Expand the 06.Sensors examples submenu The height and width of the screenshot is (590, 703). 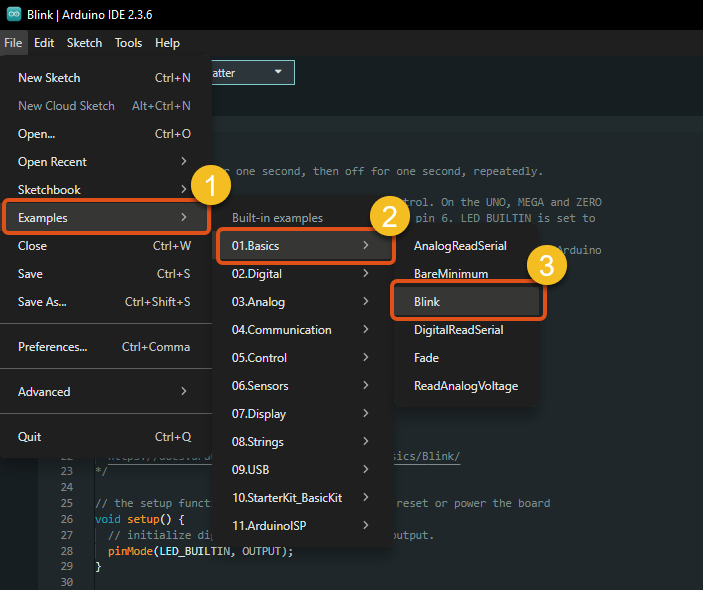coord(303,386)
